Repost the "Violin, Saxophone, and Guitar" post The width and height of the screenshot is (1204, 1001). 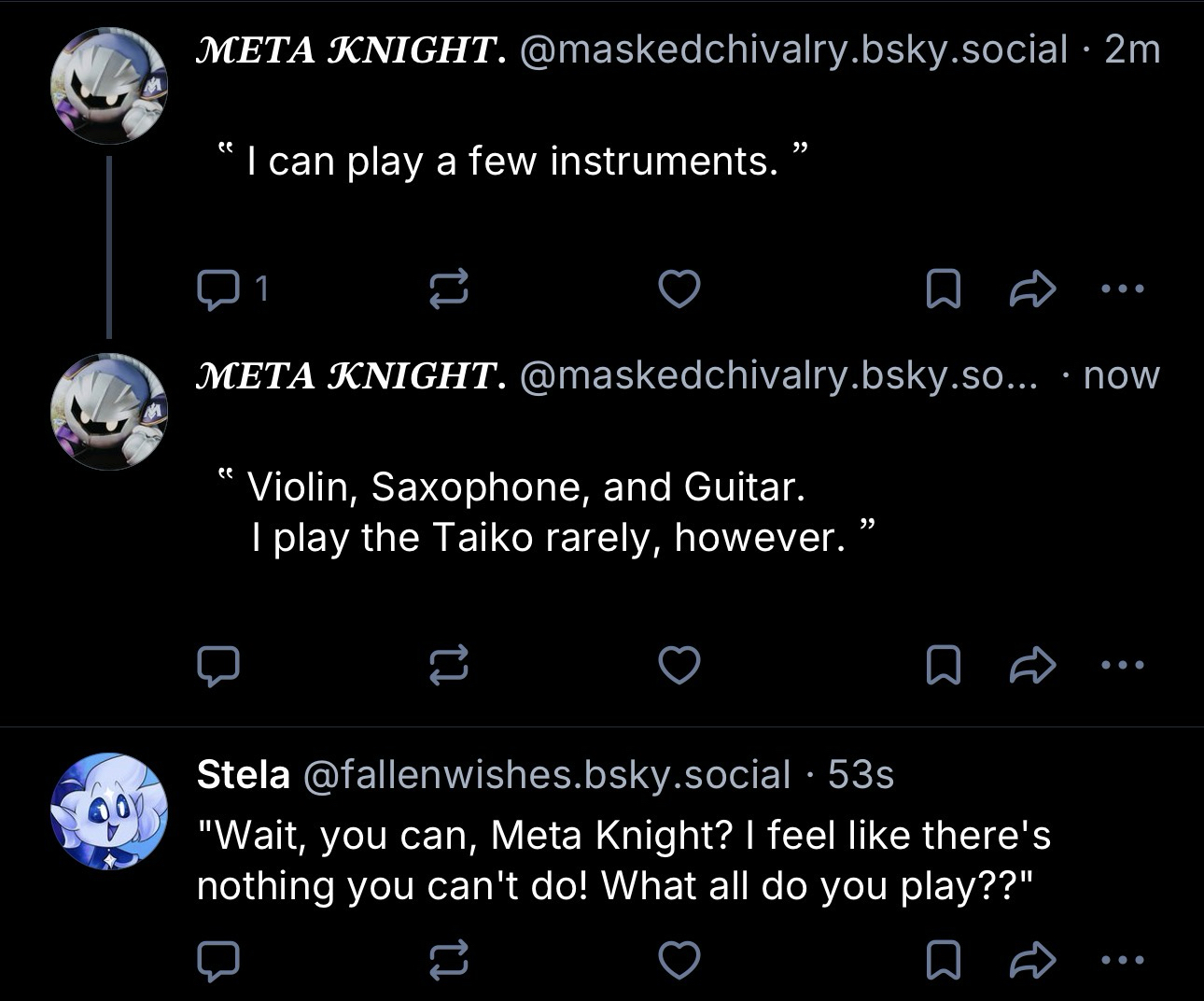(x=448, y=666)
